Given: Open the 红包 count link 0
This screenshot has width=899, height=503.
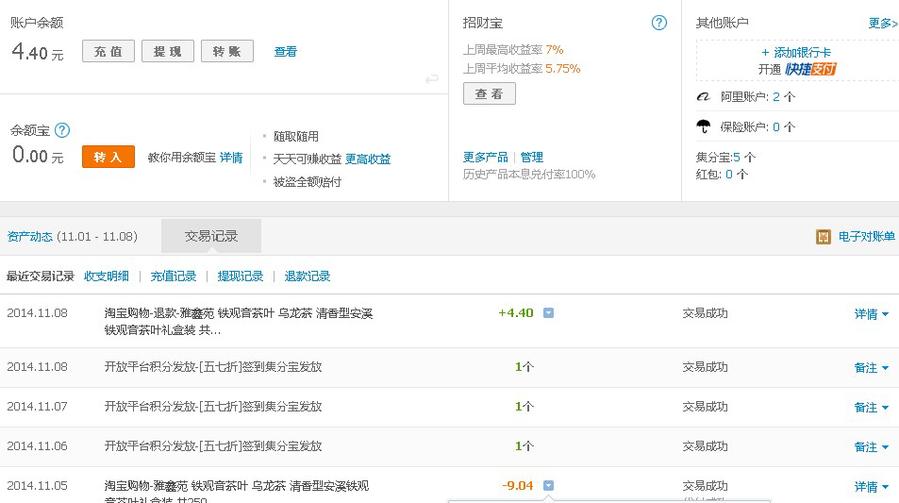Looking at the screenshot, I should pyautogui.click(x=729, y=174).
